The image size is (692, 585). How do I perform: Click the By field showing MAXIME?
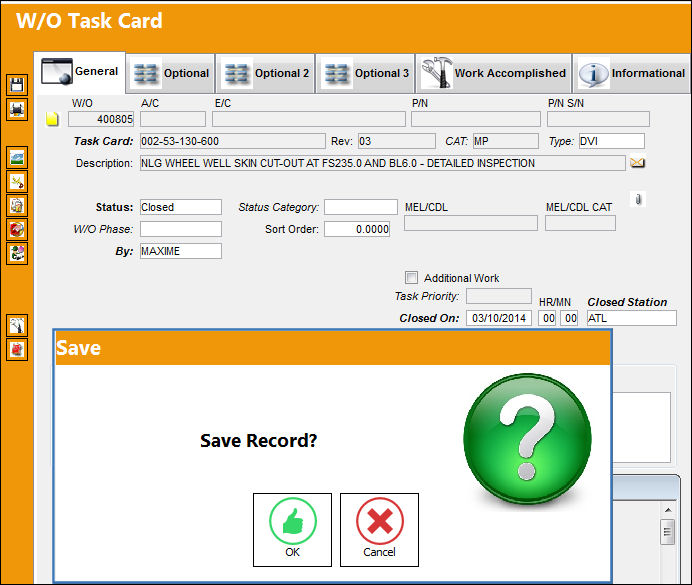[x=181, y=251]
